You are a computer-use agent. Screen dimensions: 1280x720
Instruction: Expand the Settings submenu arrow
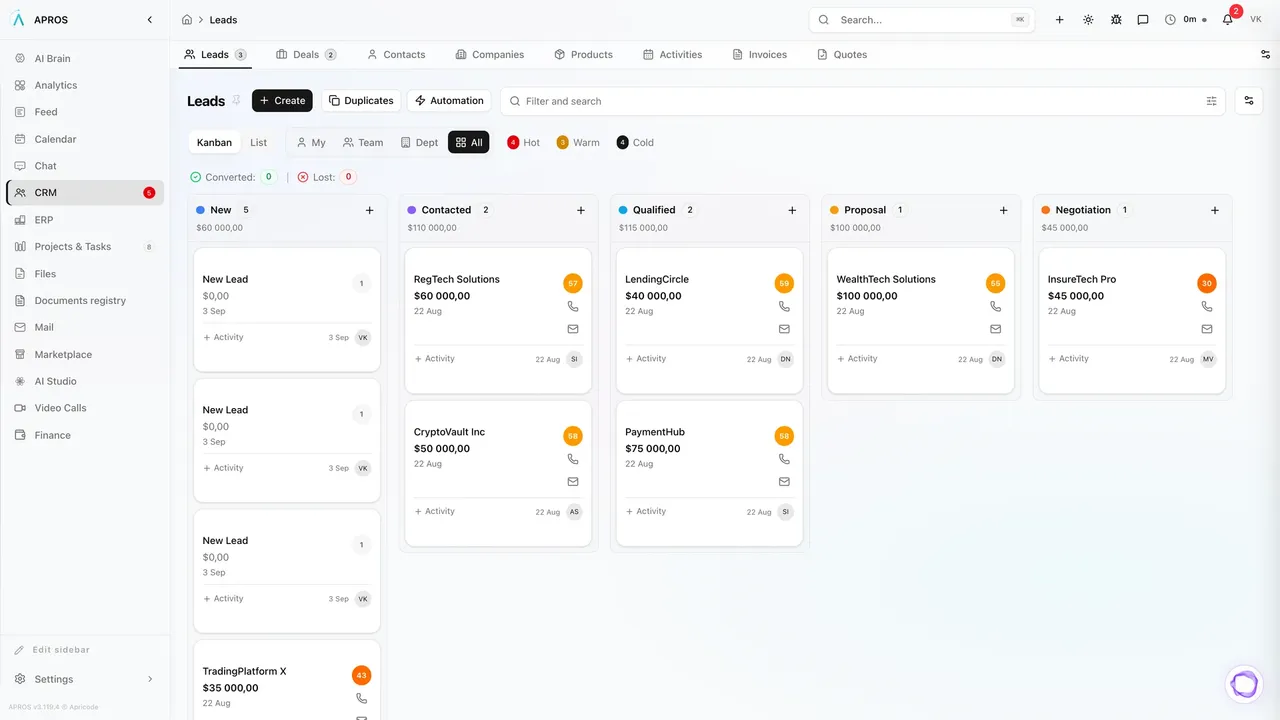click(x=150, y=679)
